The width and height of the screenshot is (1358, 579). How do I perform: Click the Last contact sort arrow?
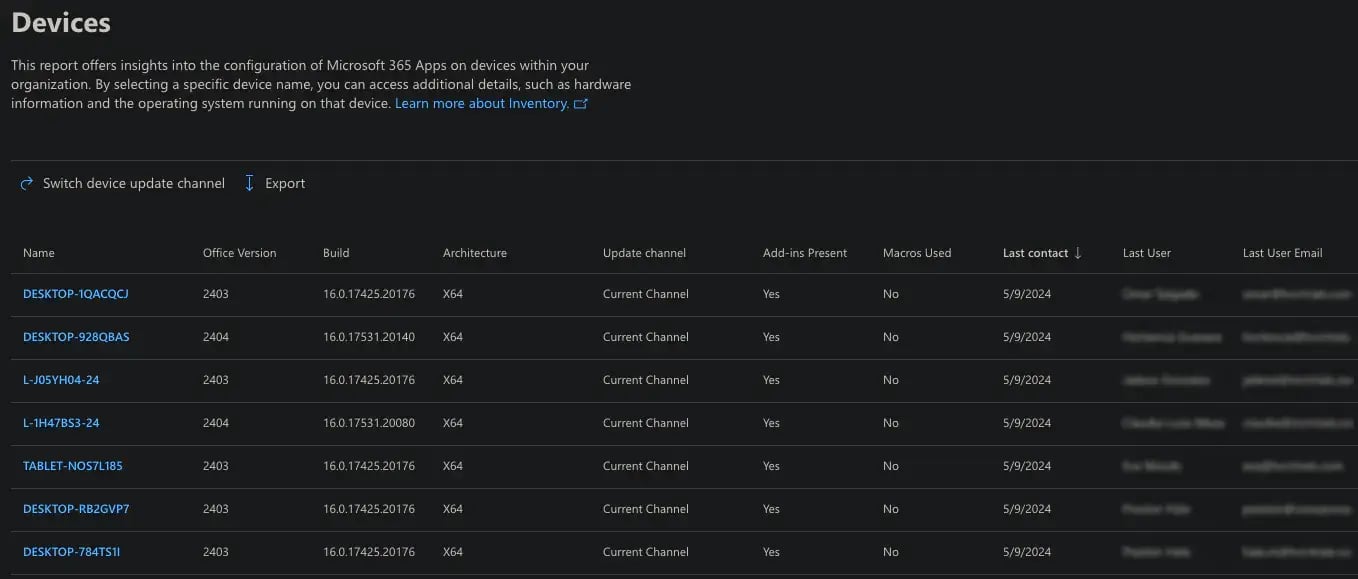pos(1078,253)
